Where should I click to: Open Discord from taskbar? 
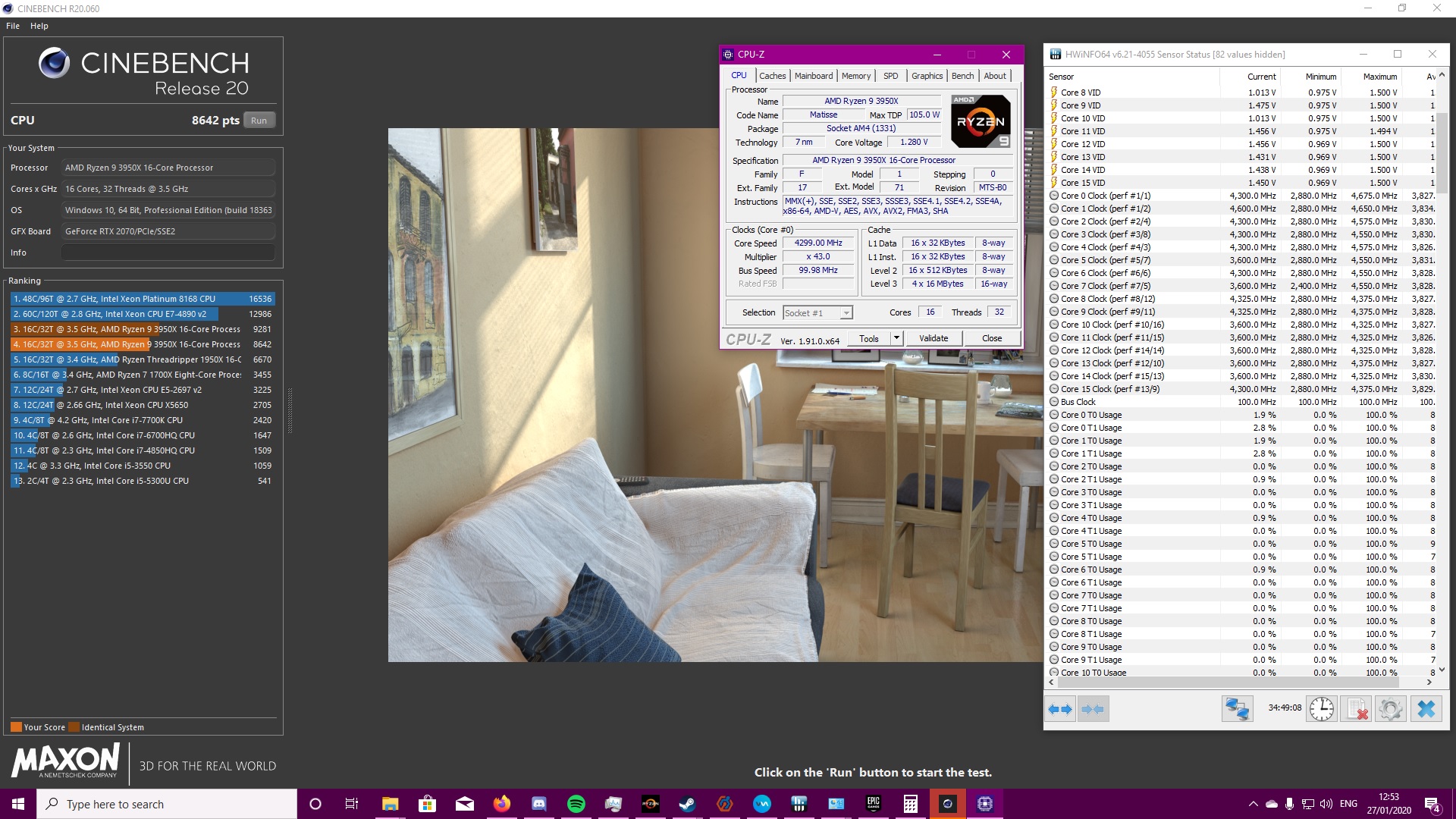pyautogui.click(x=538, y=804)
